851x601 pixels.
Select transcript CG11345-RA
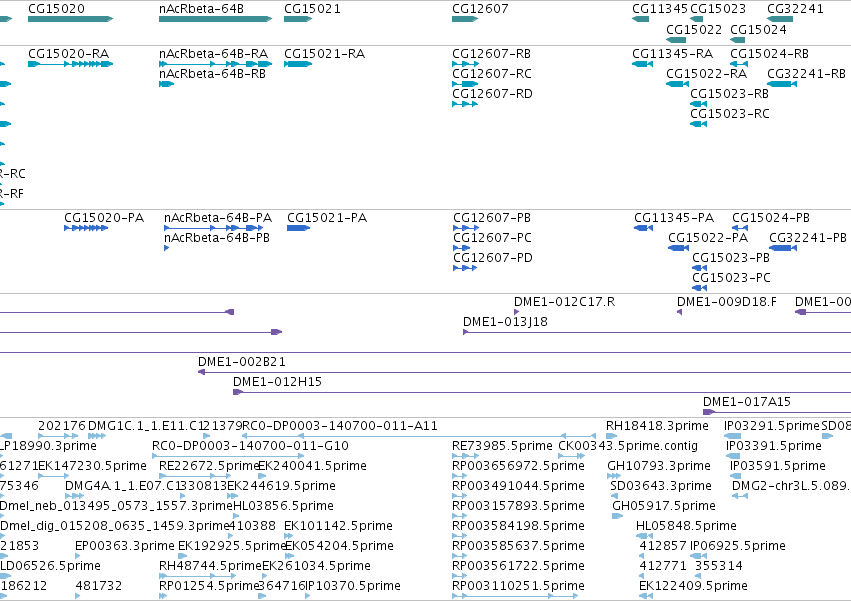[x=643, y=64]
